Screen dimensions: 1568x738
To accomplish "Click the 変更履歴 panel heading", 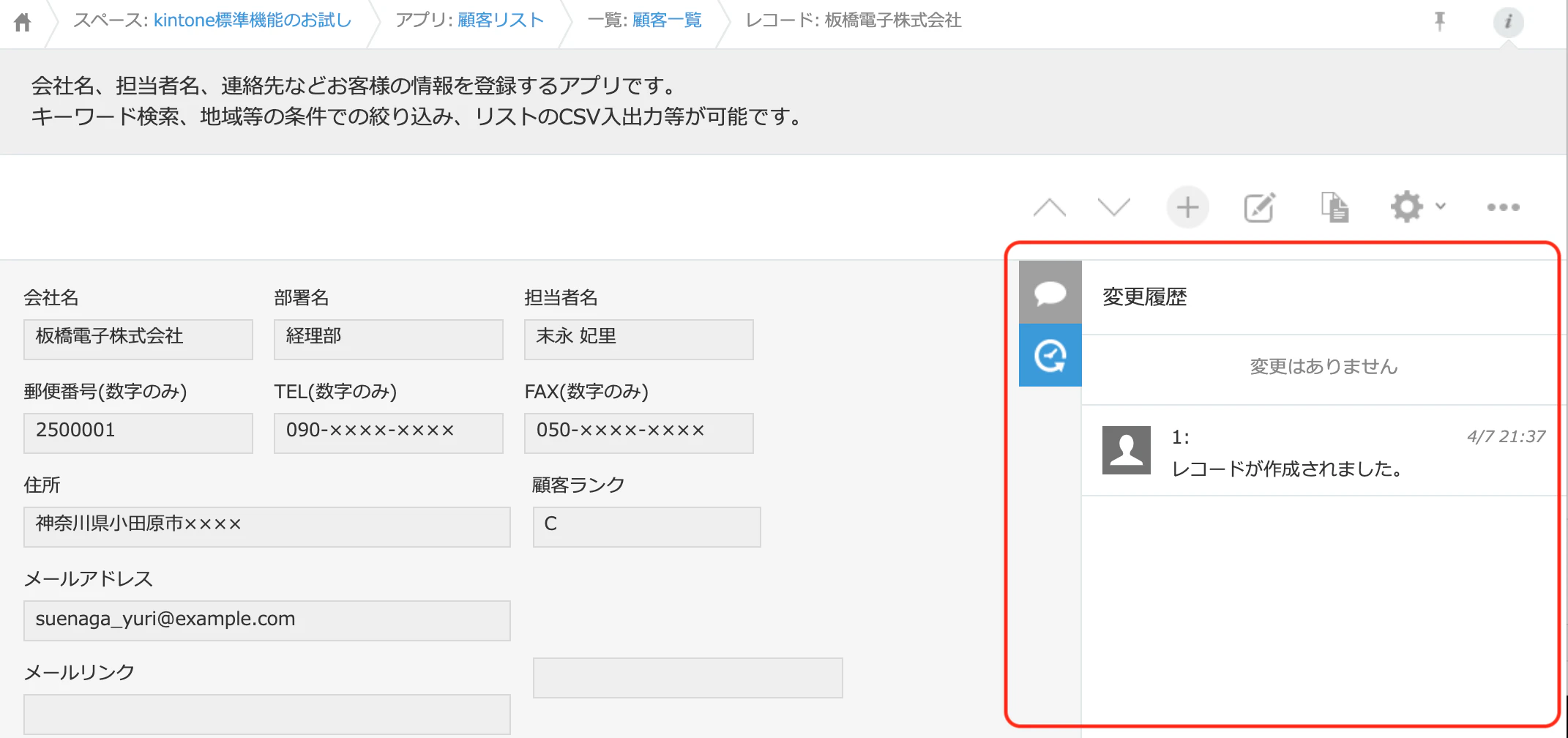I will coord(1144,297).
